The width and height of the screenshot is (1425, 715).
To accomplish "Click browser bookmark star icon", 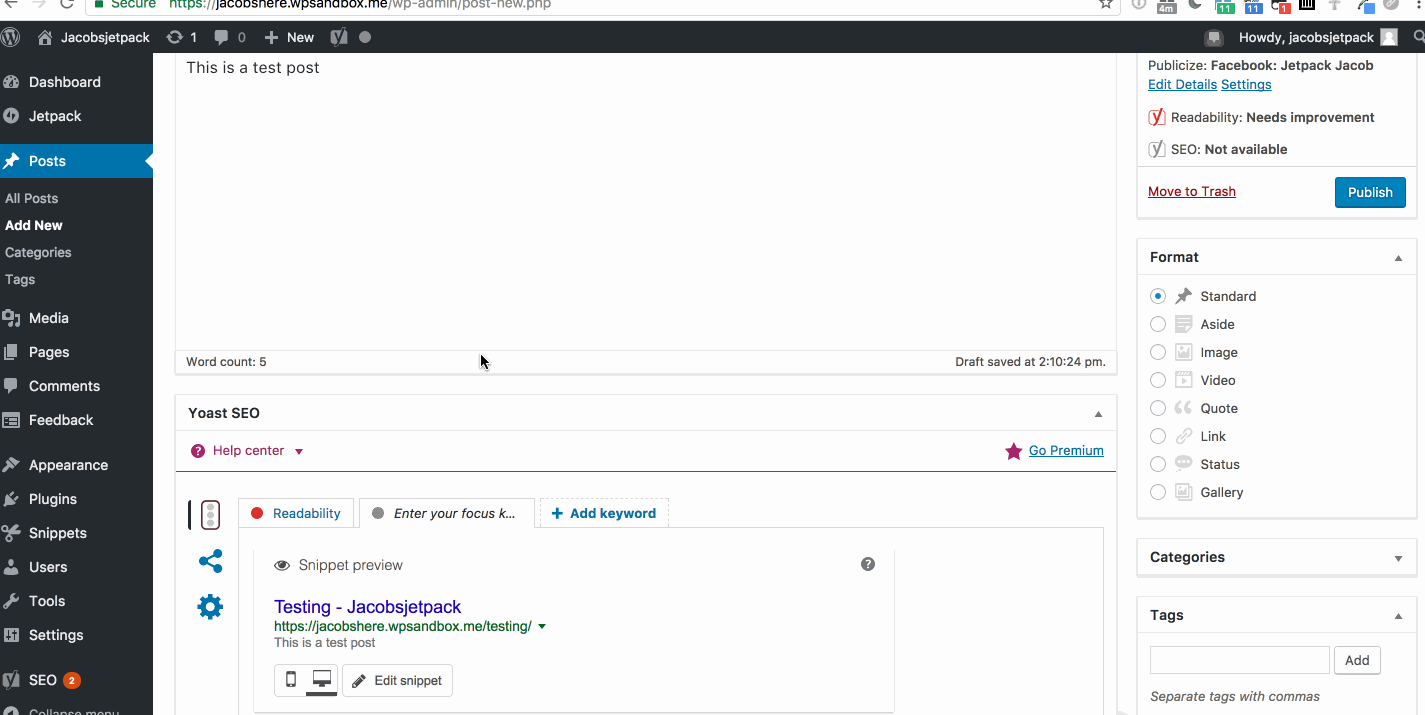I will point(1106,4).
